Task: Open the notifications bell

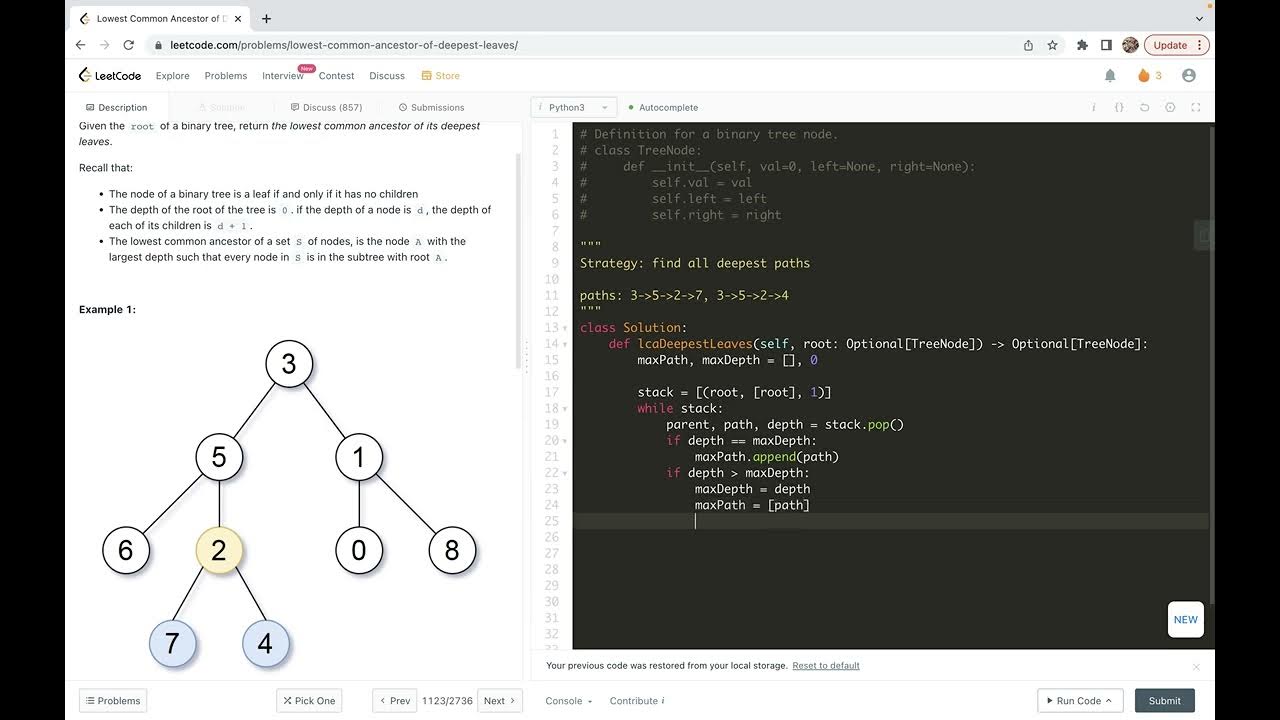Action: point(1110,75)
